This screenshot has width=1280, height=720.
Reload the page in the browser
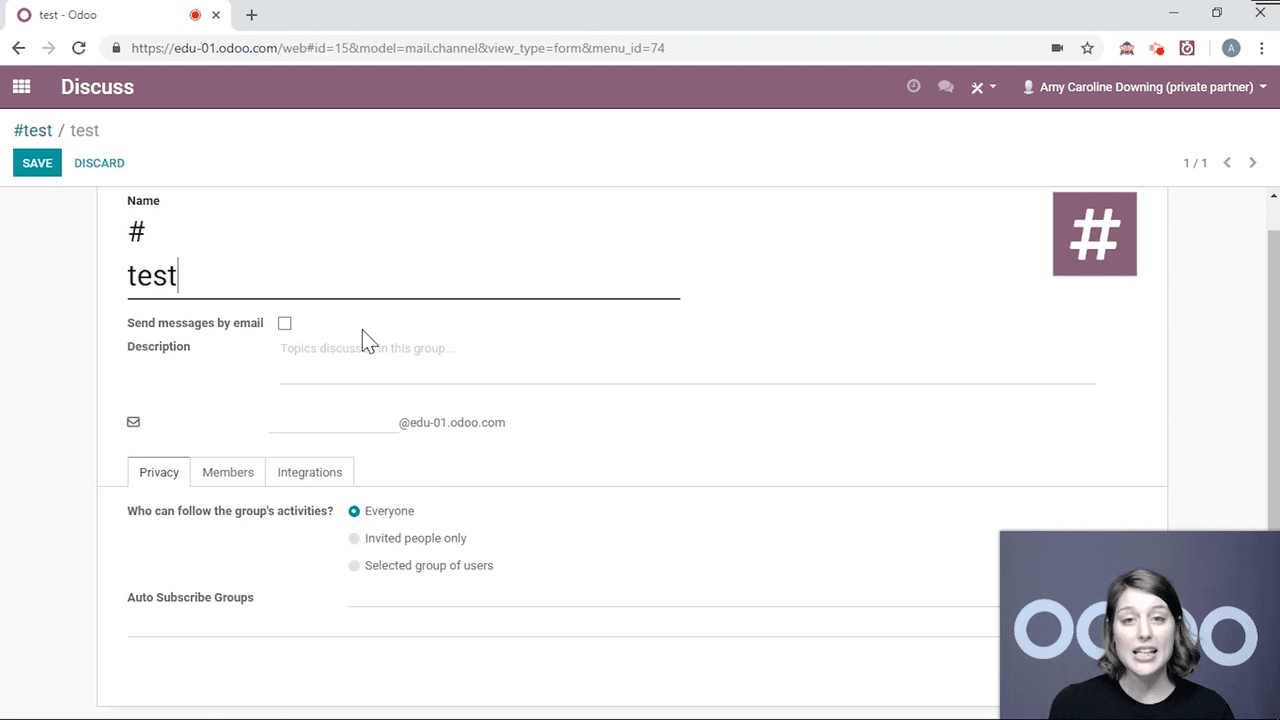click(79, 48)
